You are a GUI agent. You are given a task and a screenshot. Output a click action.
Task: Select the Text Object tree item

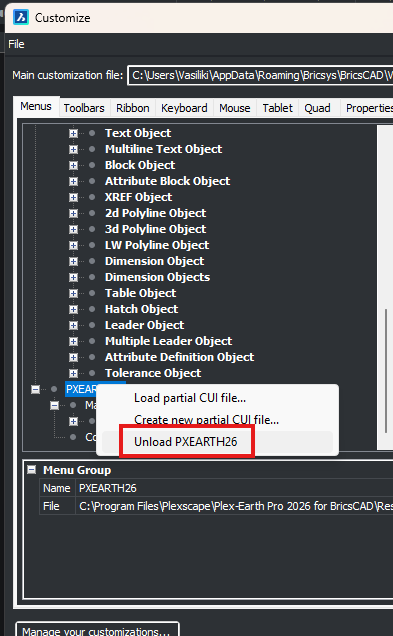(138, 133)
